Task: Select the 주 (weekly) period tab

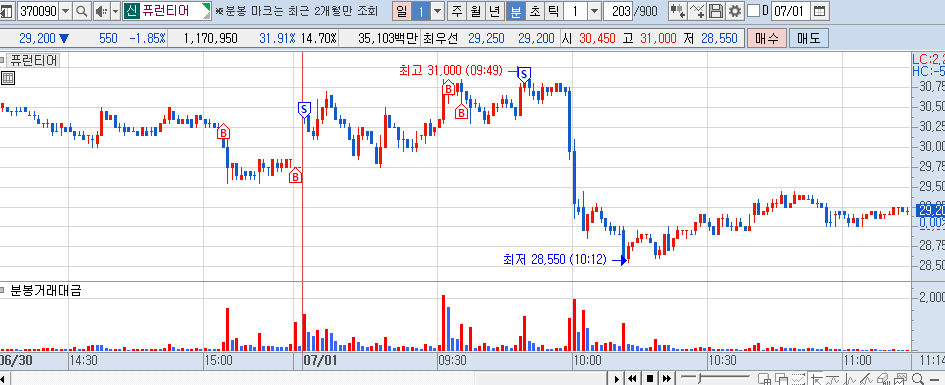Action: click(457, 10)
